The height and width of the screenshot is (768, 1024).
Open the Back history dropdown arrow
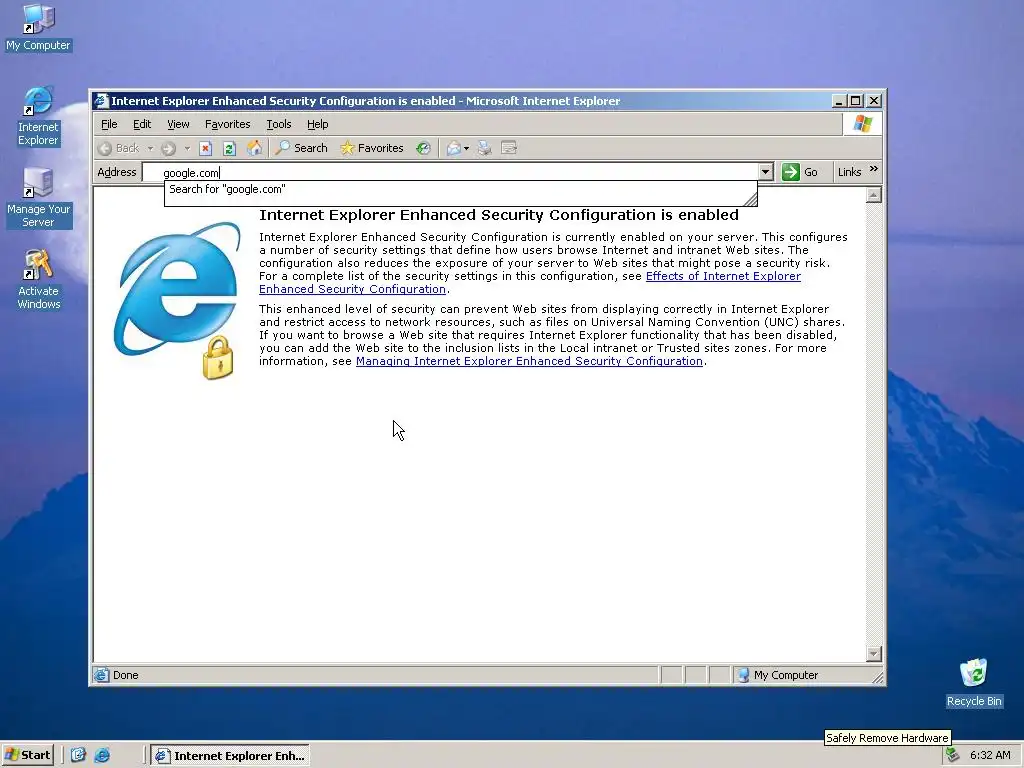[150, 148]
